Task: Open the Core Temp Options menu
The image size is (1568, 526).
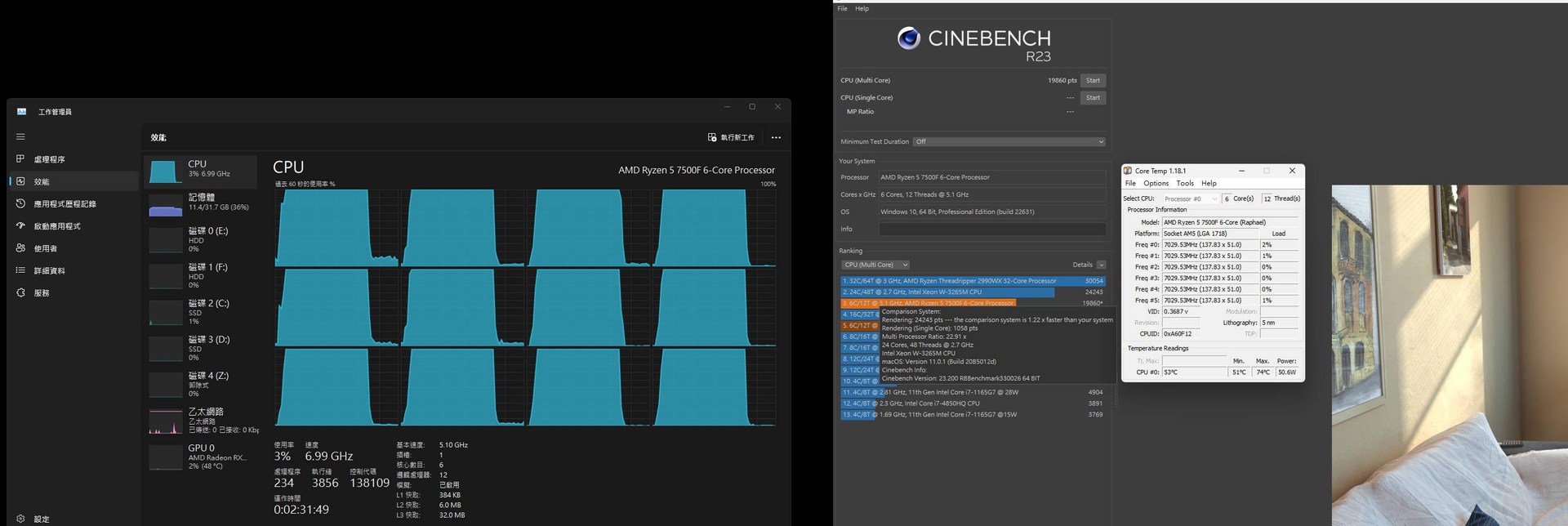Action: coord(1156,183)
